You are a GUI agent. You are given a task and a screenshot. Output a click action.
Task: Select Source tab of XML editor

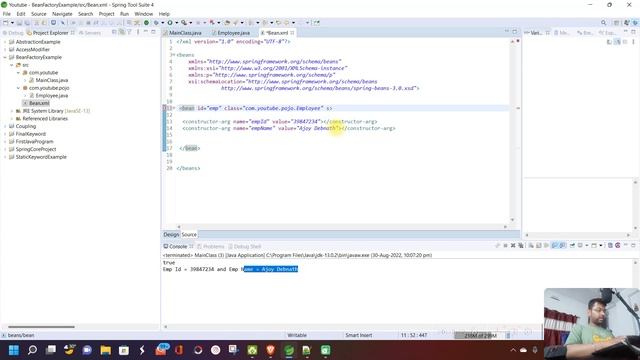tap(189, 235)
